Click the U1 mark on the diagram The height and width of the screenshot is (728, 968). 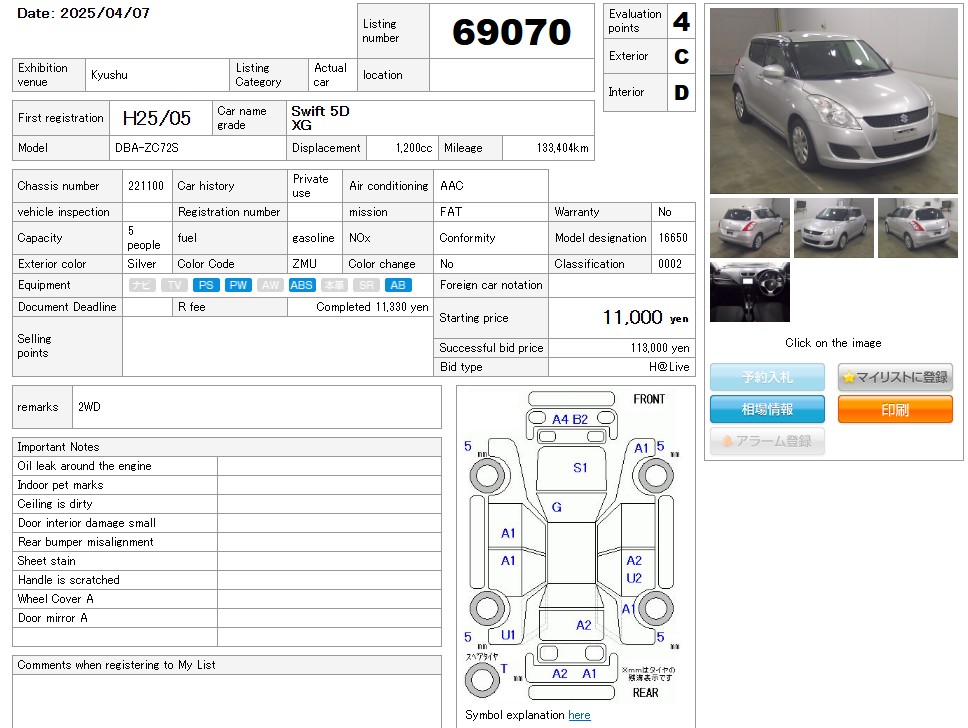click(x=508, y=635)
